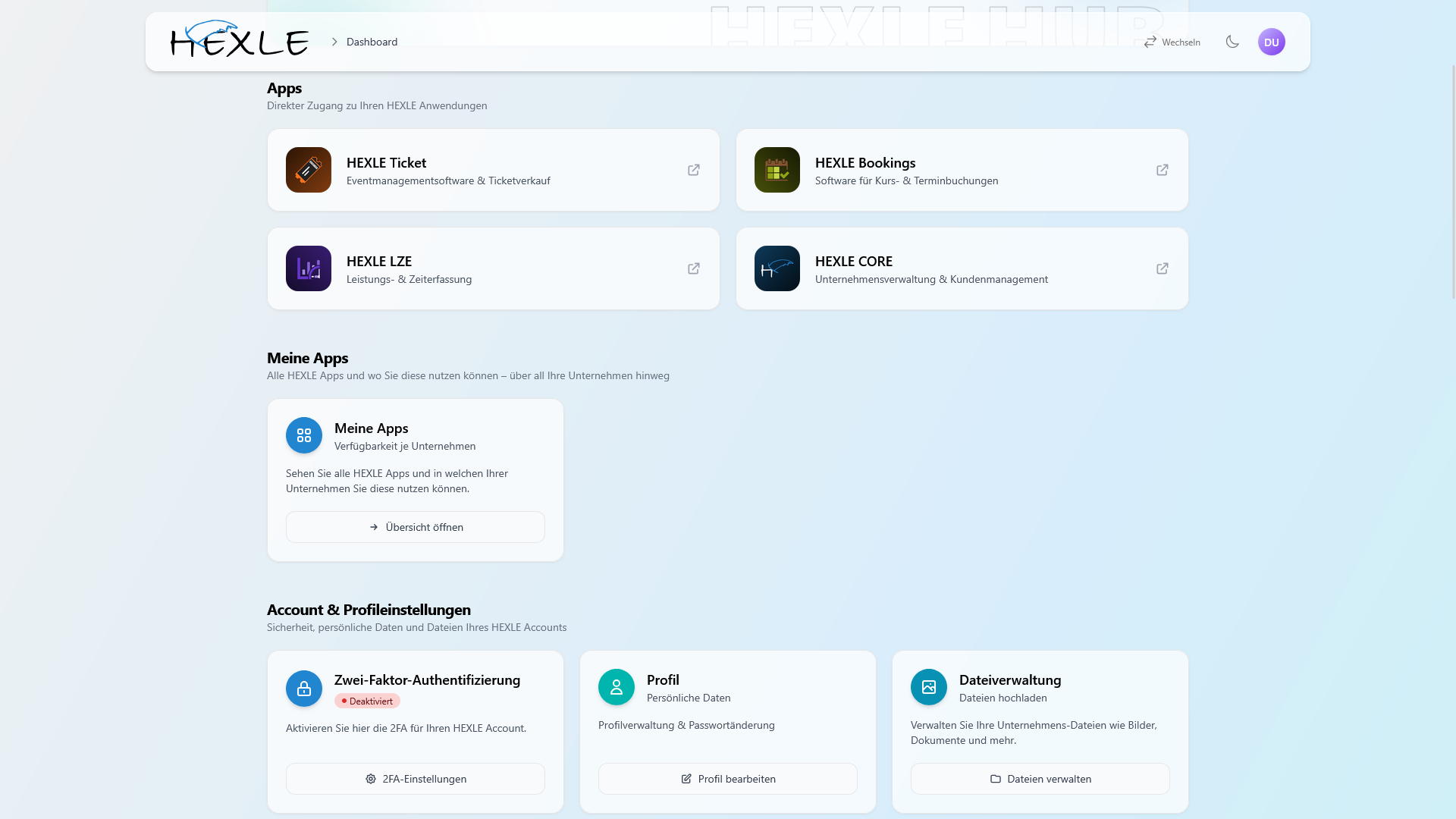1456x819 pixels.
Task: Click the Übersicht öffnen button
Action: (416, 527)
